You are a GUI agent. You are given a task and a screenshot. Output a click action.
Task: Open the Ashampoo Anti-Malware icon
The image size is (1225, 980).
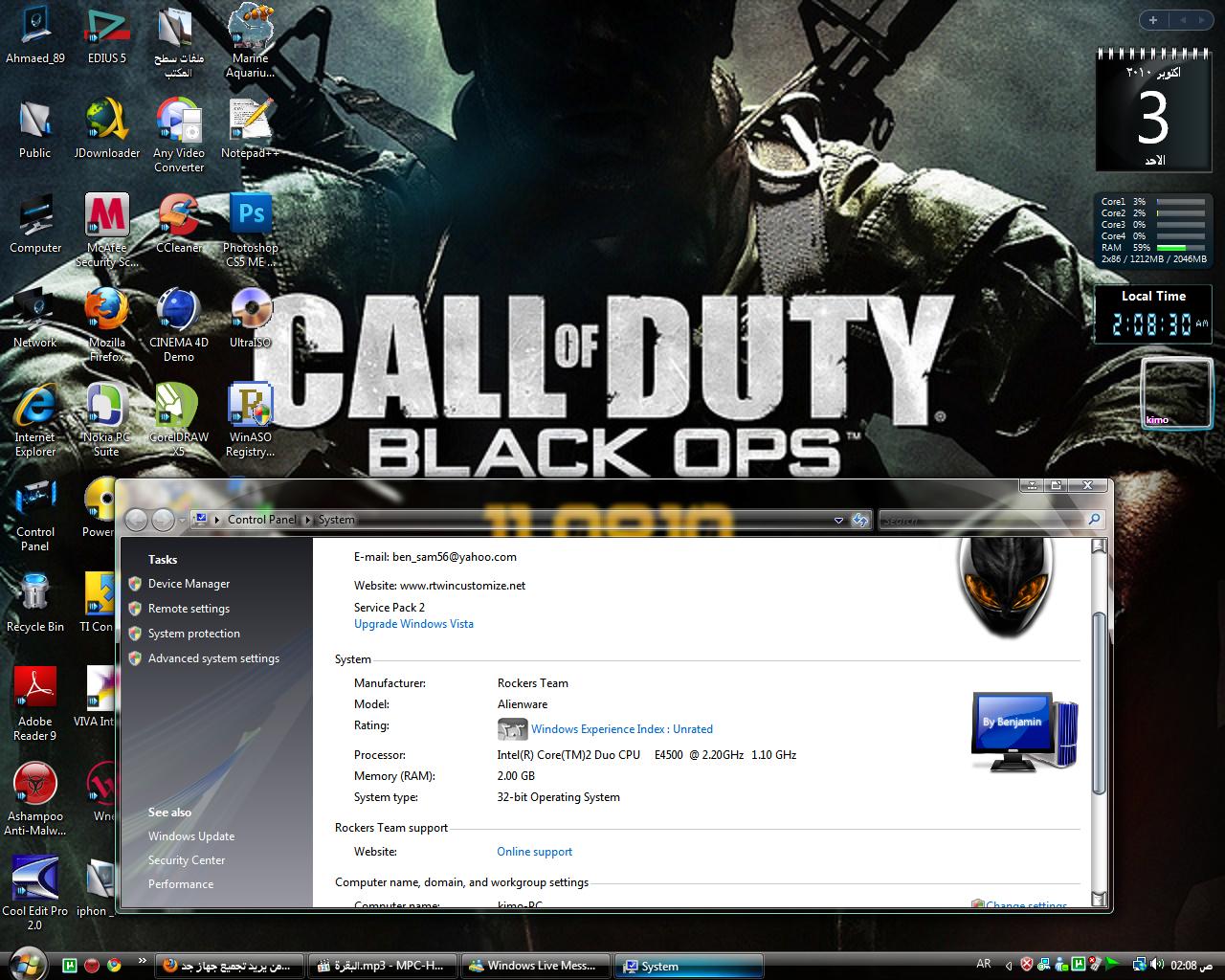35,799
